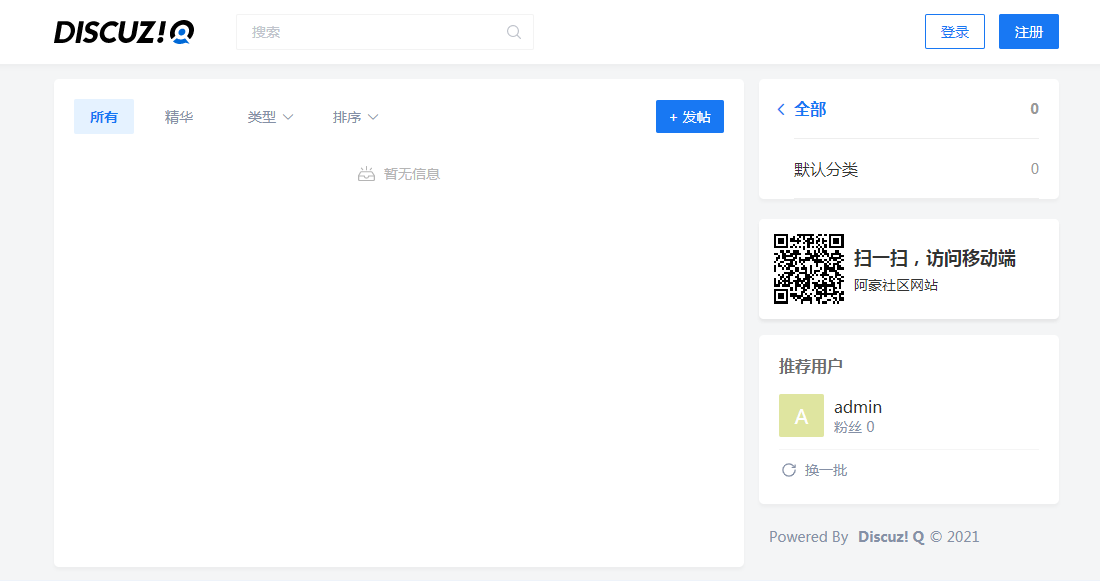Select the 全部 category
Screen dimensions: 1100x581
(x=810, y=109)
